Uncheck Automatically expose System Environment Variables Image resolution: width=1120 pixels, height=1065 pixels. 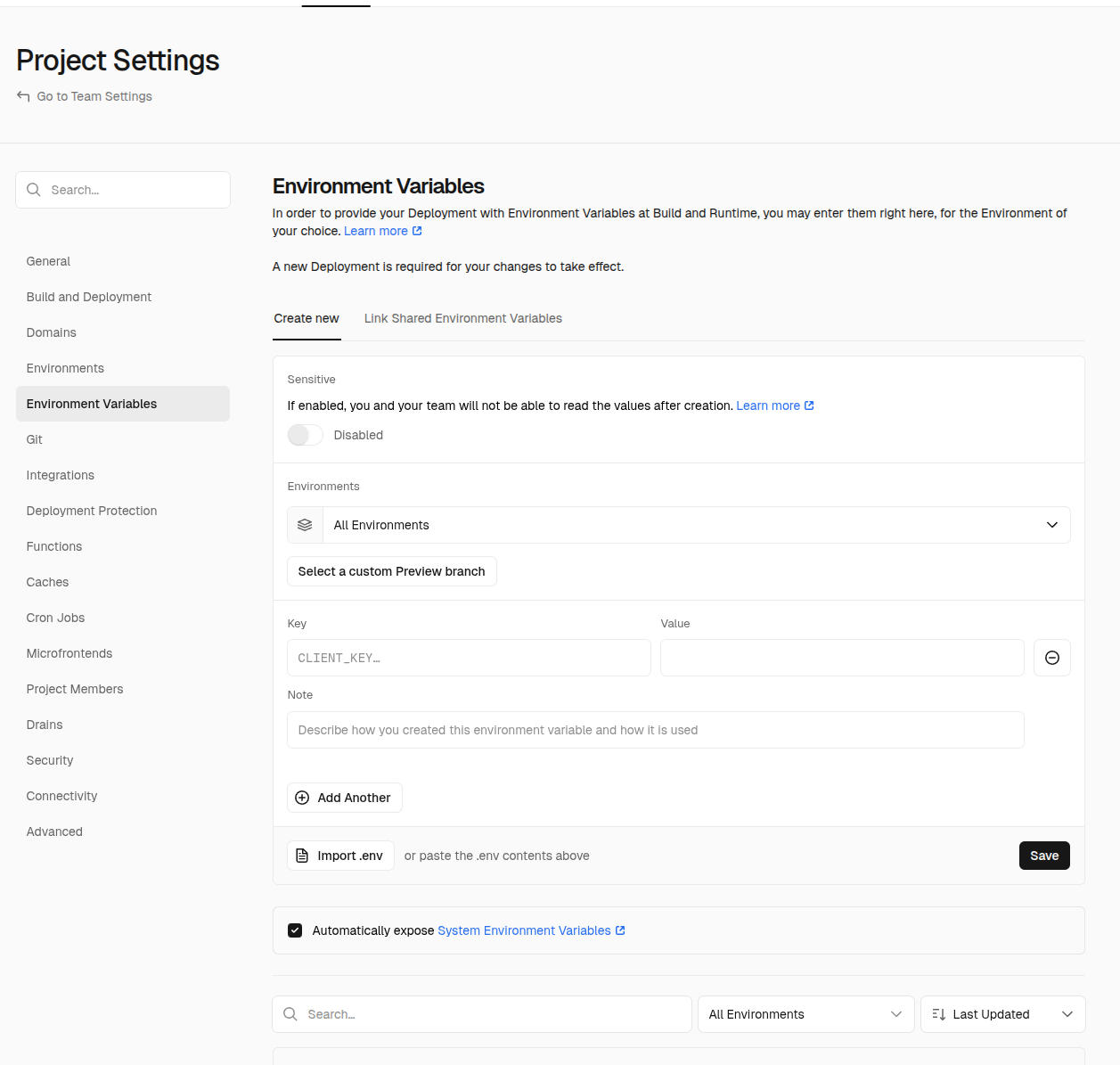click(x=295, y=930)
